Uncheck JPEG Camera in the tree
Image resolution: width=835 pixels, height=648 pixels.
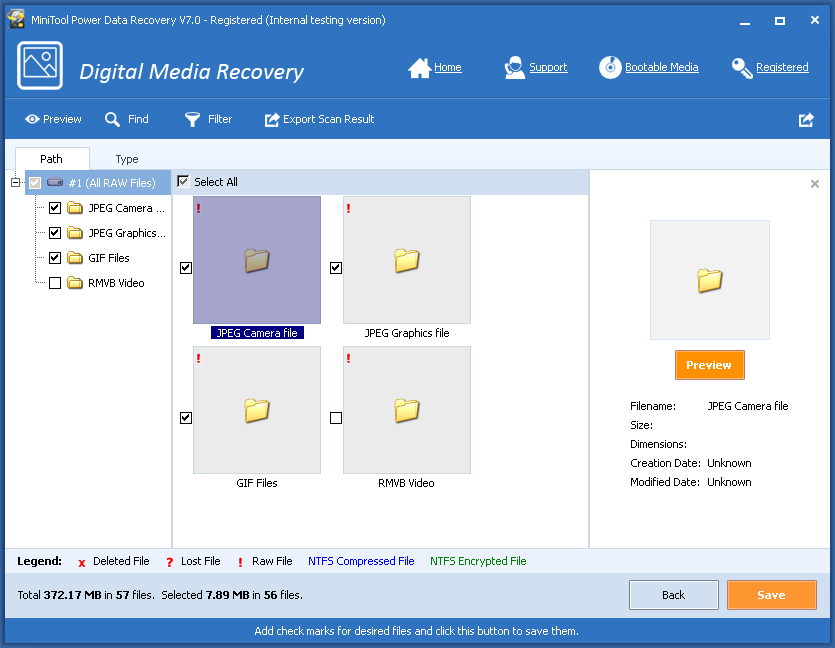click(x=55, y=208)
